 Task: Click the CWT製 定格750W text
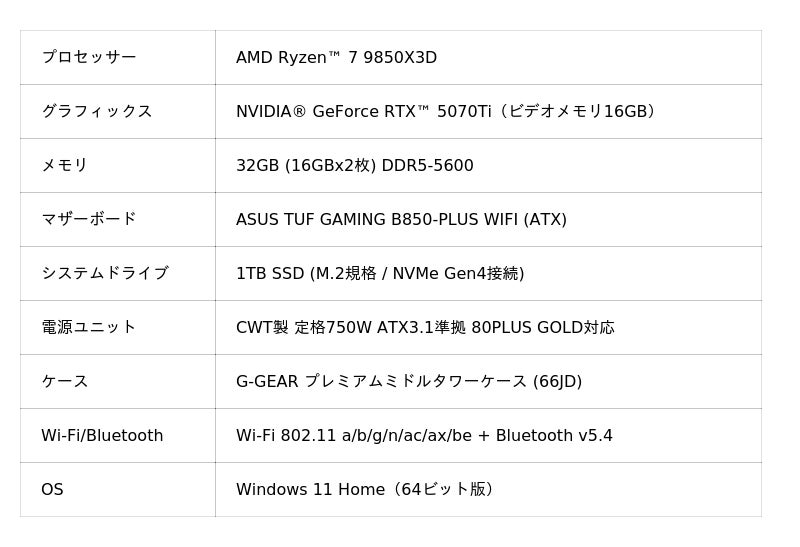pos(304,327)
